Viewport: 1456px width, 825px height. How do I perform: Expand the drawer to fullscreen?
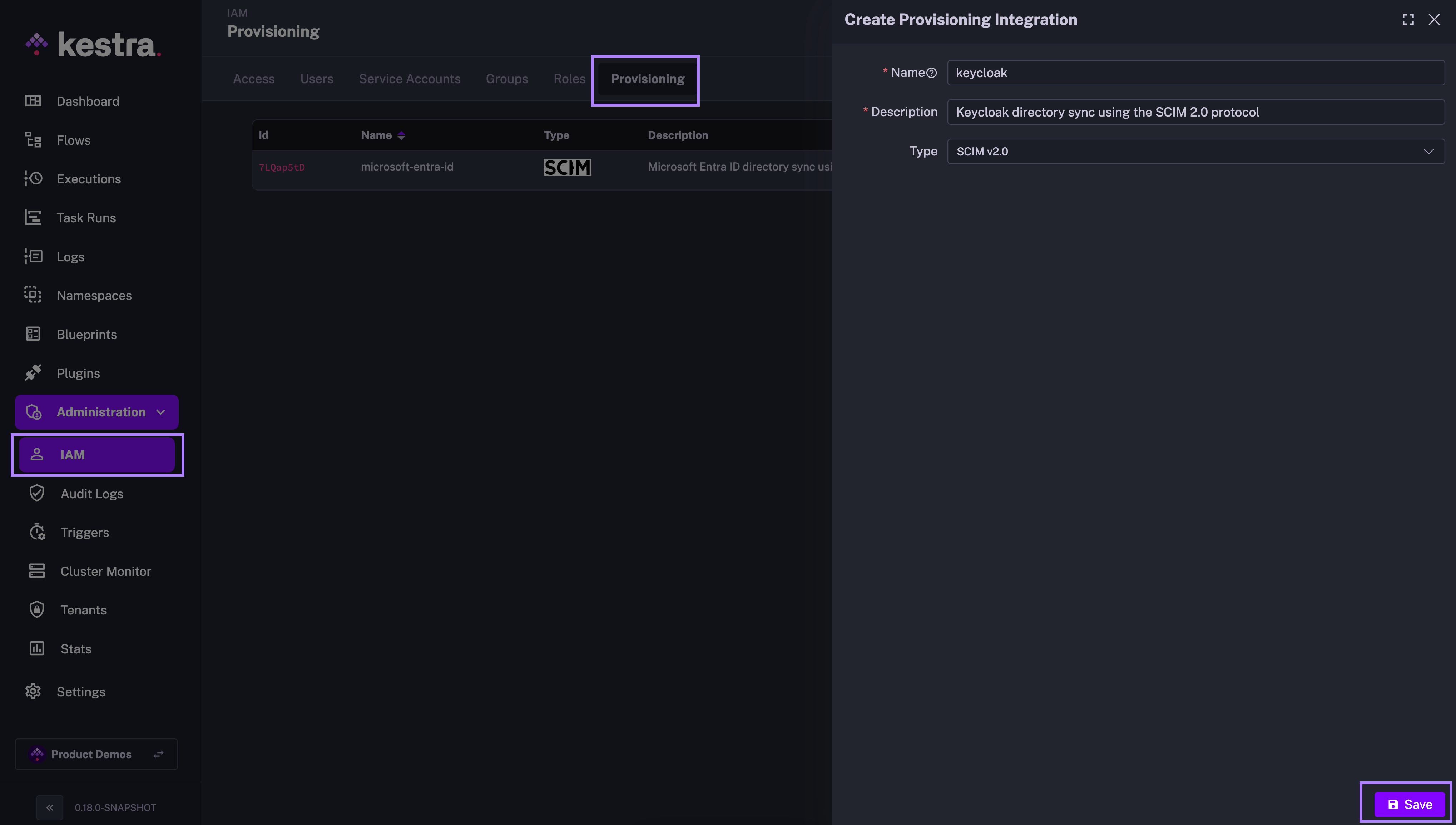point(1408,20)
